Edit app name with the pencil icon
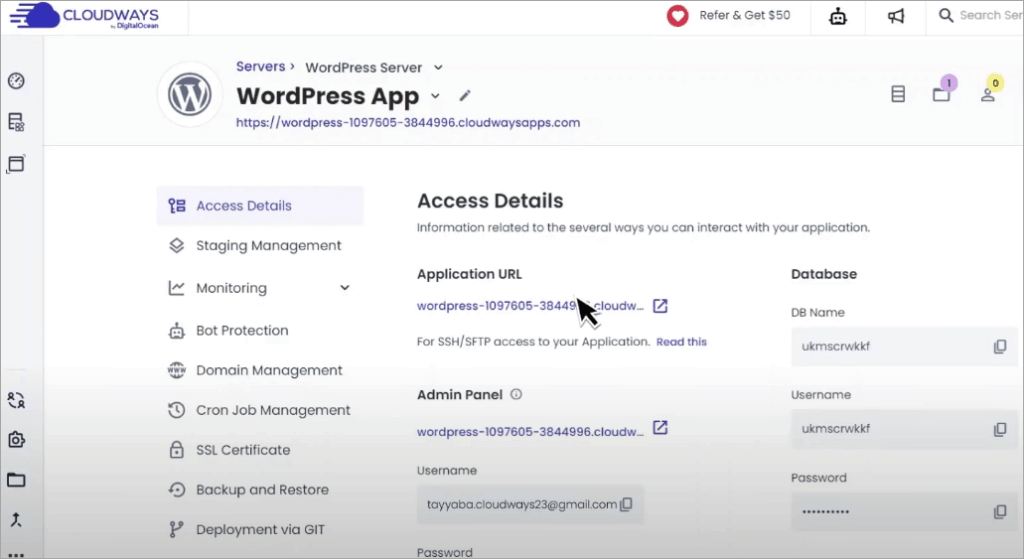The width and height of the screenshot is (1024, 559). click(464, 96)
